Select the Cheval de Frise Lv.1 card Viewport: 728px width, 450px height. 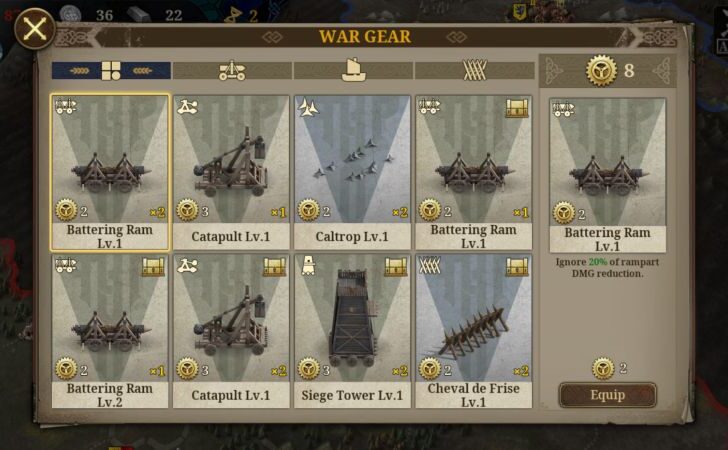[474, 332]
